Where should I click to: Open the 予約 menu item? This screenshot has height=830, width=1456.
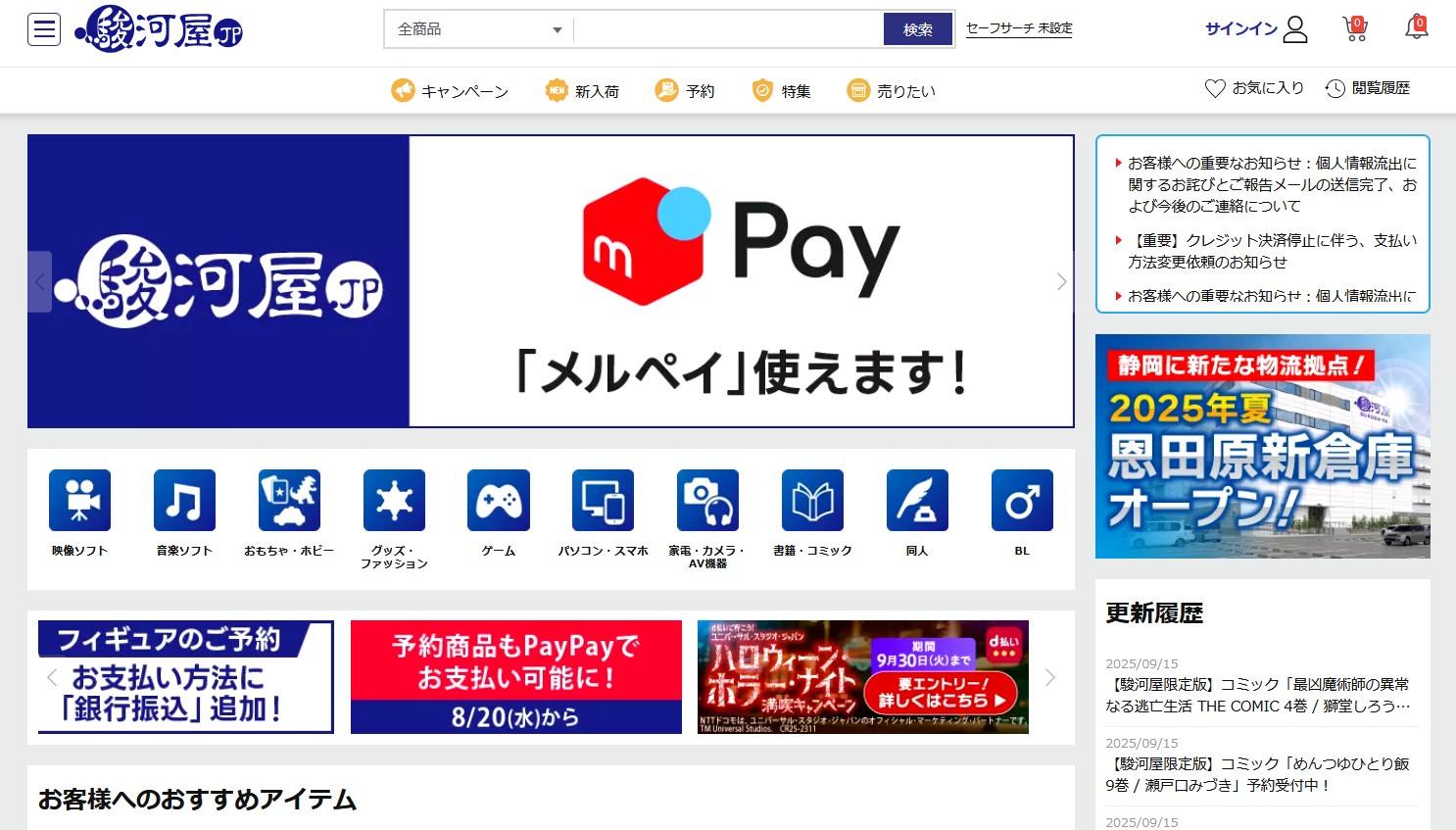coord(685,91)
